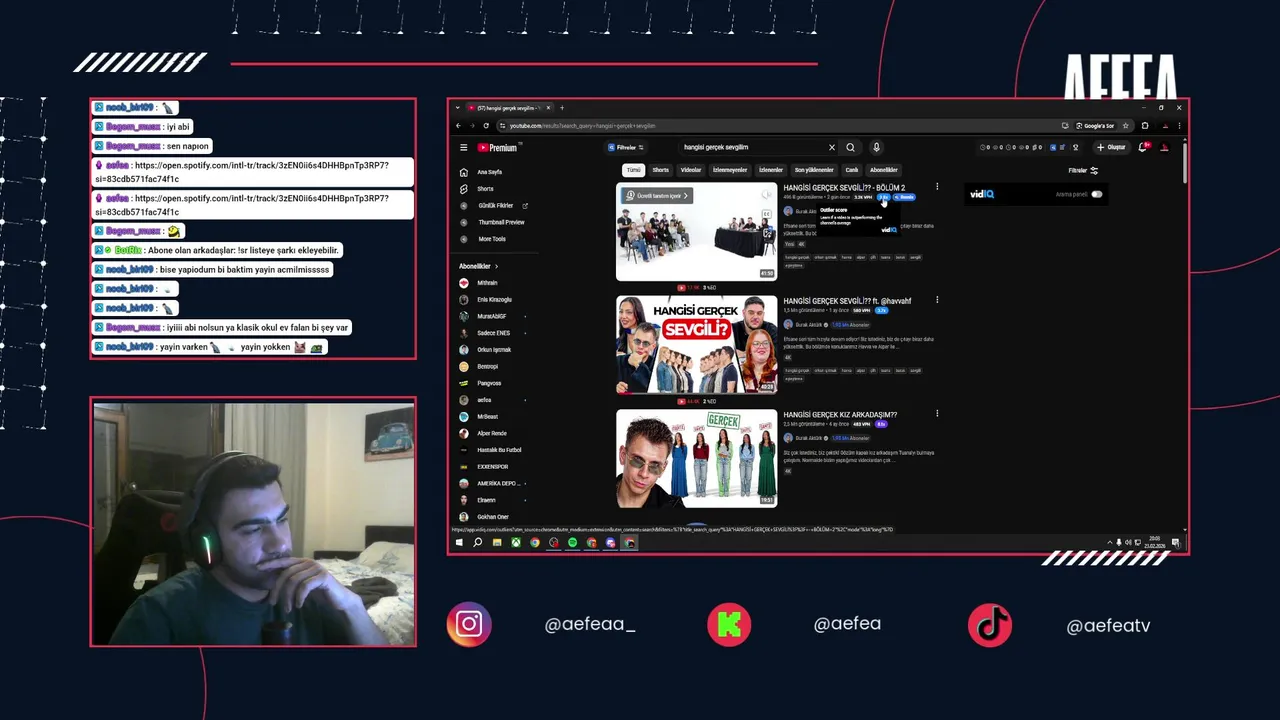1280x720 pixels.
Task: Unmute the first video preview speaker icon
Action: [767, 195]
